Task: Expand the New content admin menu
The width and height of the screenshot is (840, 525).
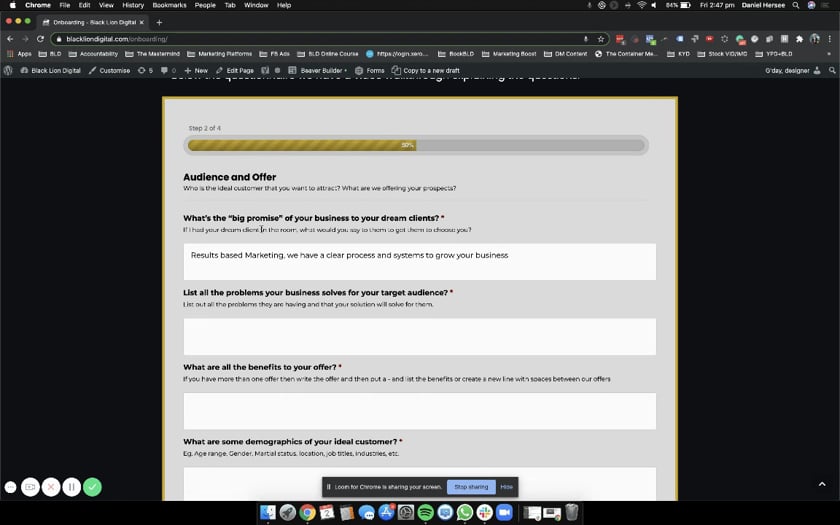Action: point(196,70)
